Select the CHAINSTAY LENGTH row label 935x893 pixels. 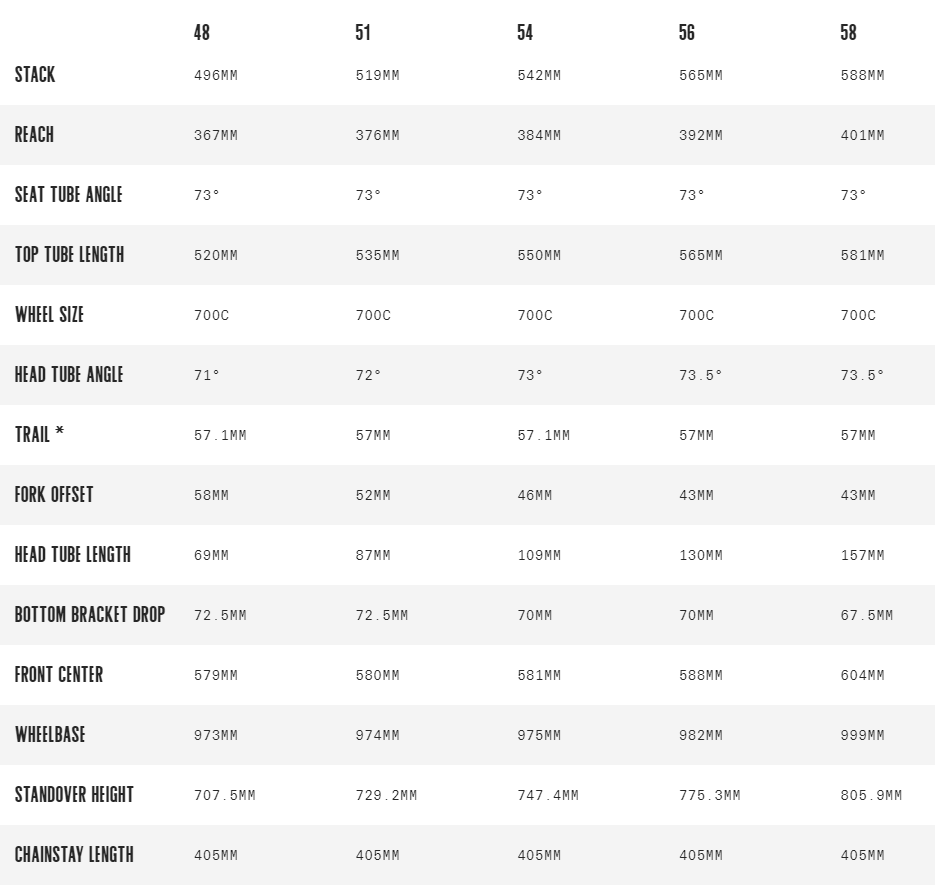pyautogui.click(x=74, y=855)
